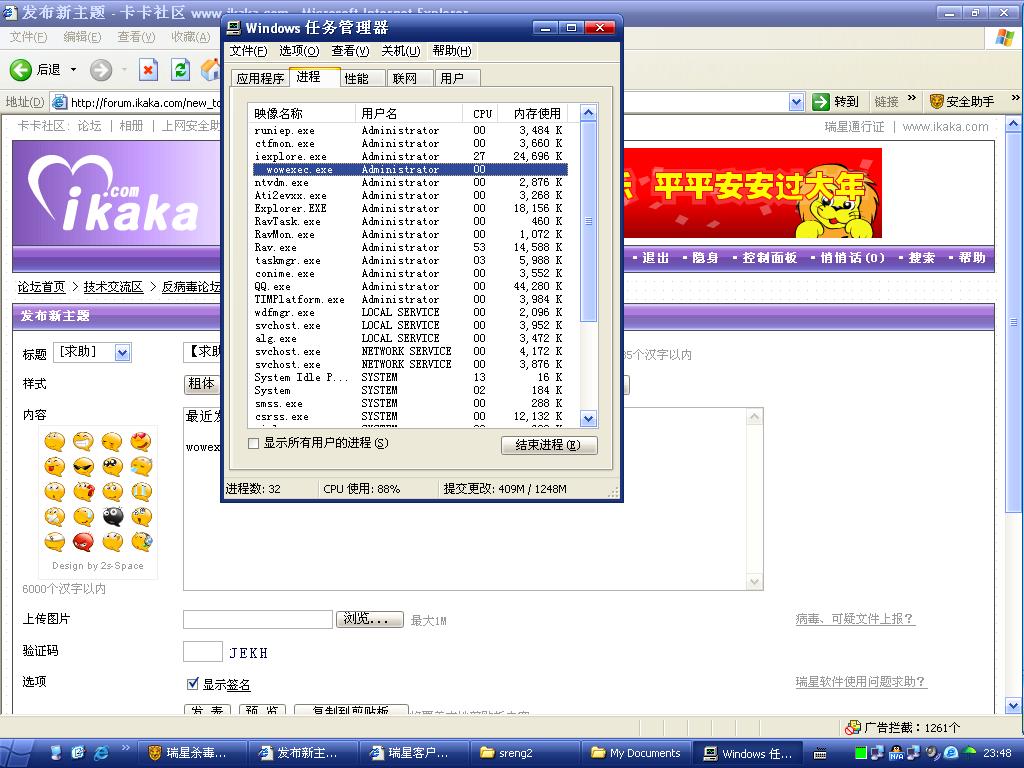Screen dimensions: 1024x768
Task: Open the 瑞星软件使用问题求助? link
Action: [x=861, y=681]
